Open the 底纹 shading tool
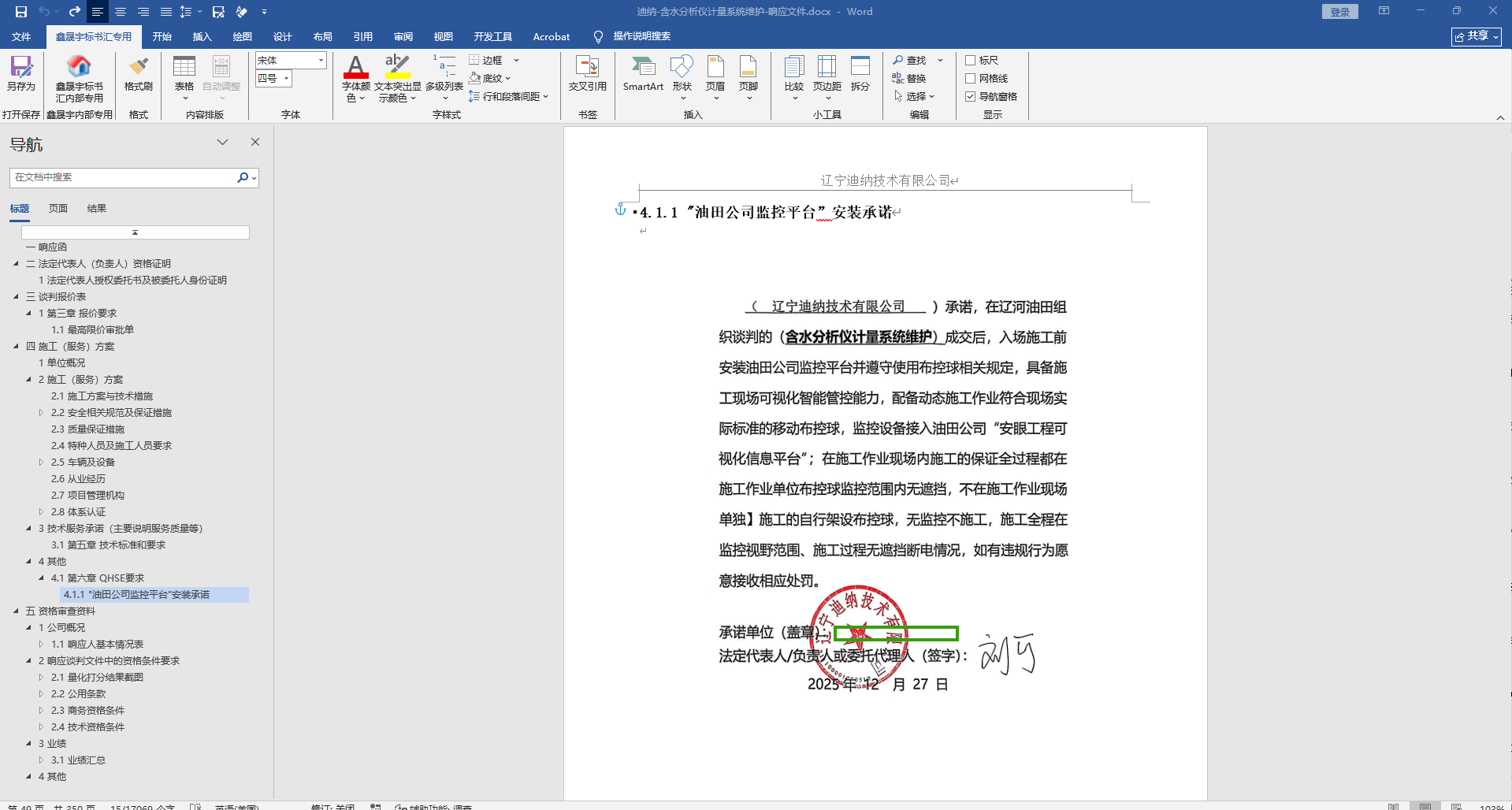 (486, 78)
